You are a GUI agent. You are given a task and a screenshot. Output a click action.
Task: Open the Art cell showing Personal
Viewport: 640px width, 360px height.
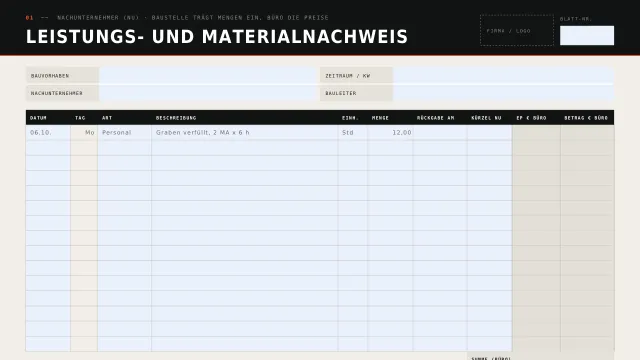(x=124, y=133)
